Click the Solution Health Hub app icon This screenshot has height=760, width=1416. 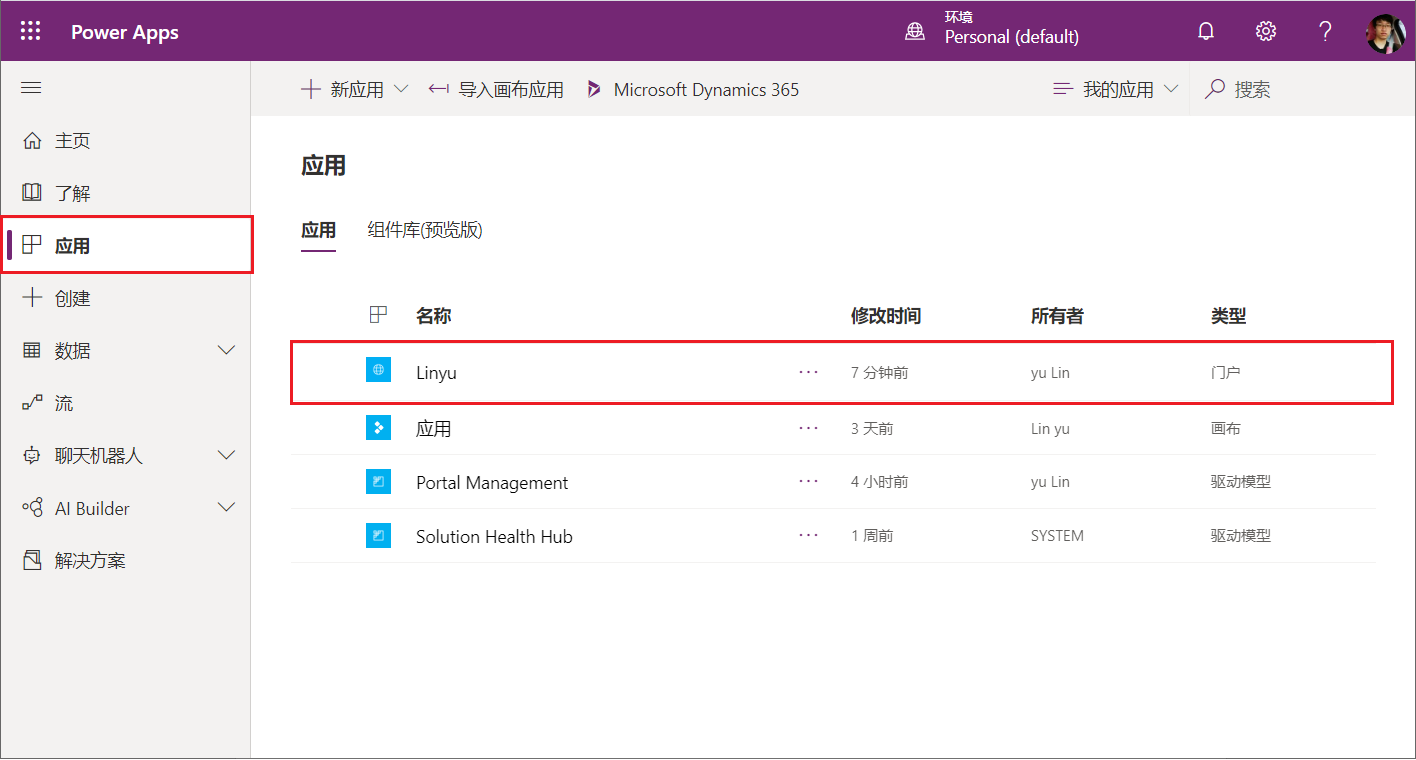[x=378, y=536]
